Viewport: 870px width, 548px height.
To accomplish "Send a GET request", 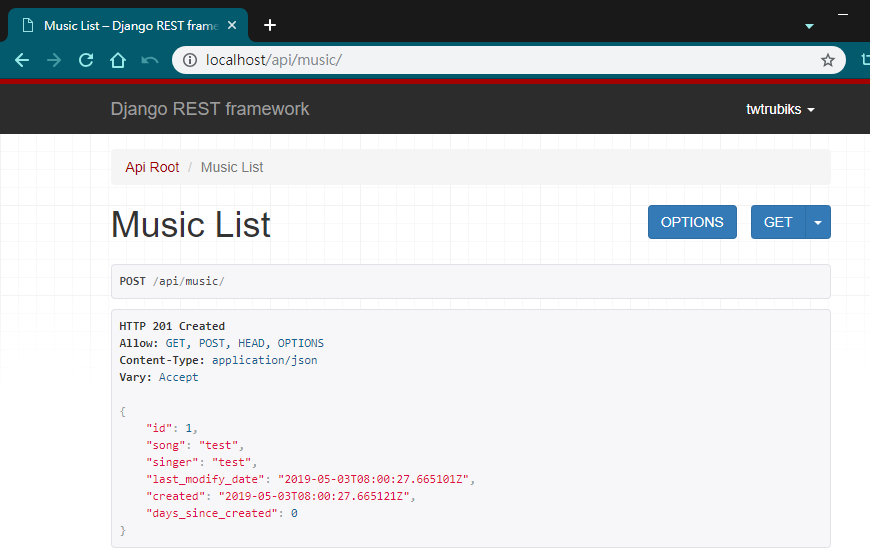I will point(778,222).
